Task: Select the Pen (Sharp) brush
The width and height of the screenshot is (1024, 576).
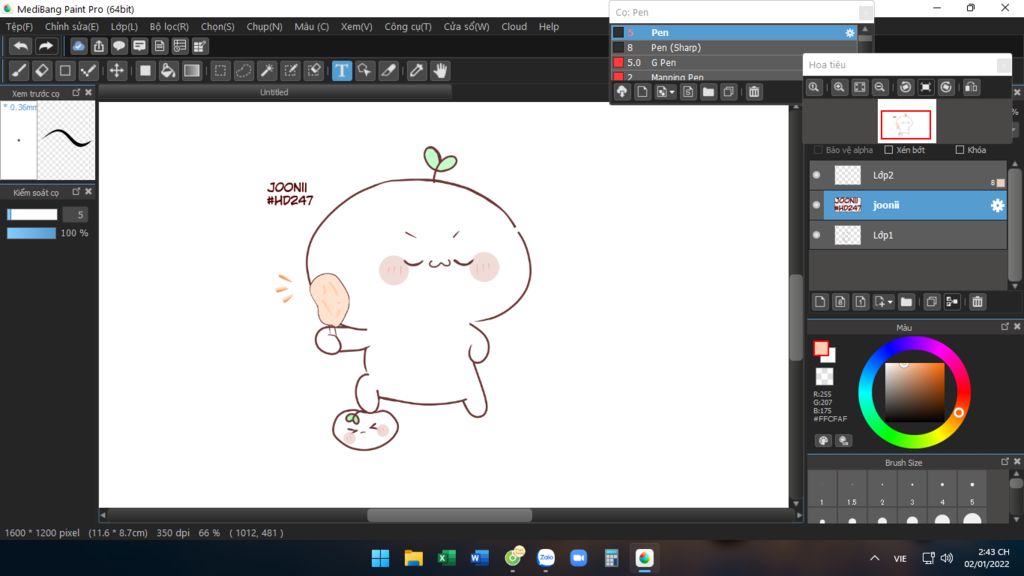Action: click(735, 48)
